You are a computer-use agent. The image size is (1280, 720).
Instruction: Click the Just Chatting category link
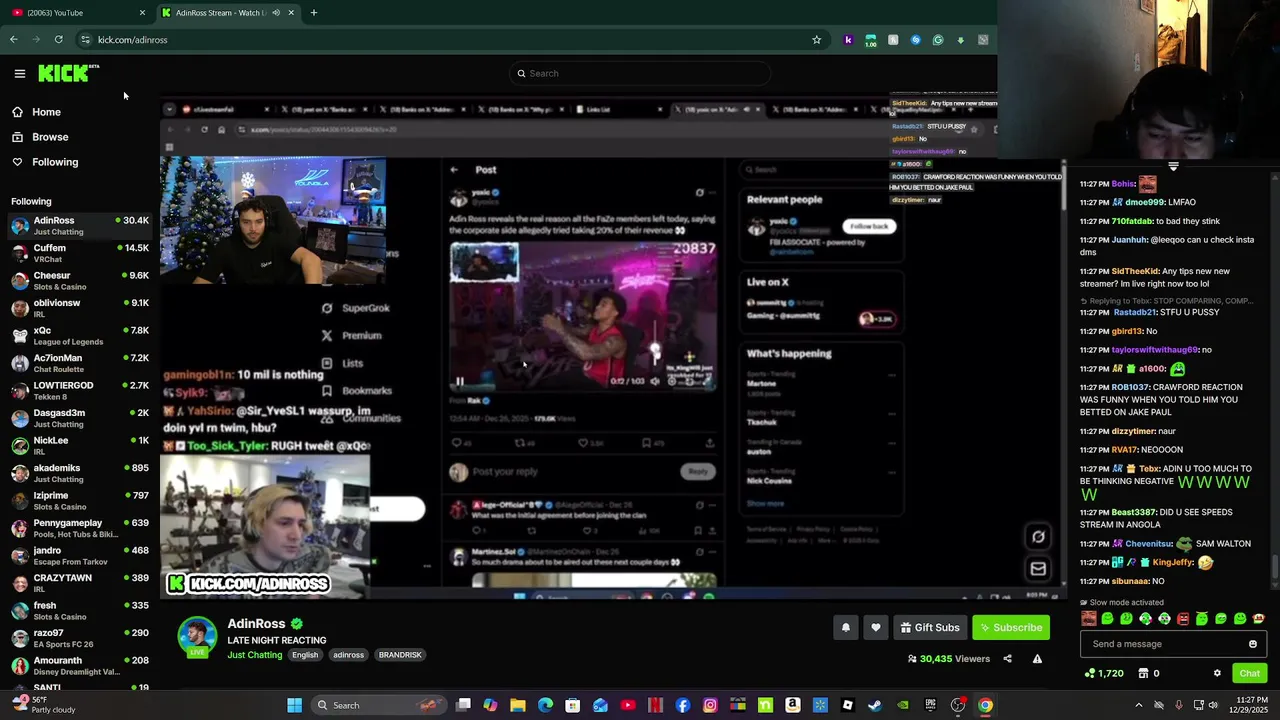pos(255,655)
